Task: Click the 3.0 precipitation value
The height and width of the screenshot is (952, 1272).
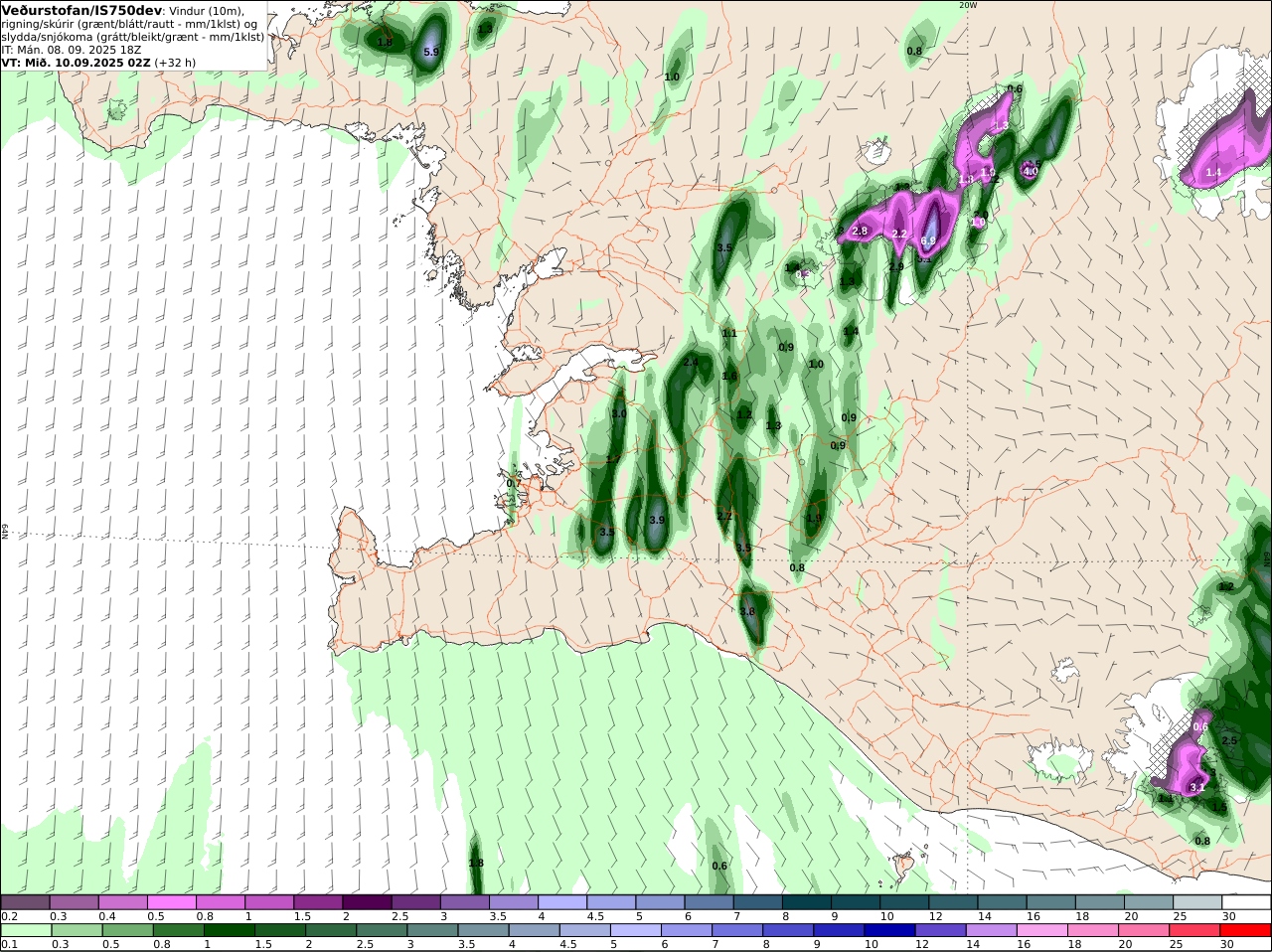Action: pyautogui.click(x=619, y=413)
